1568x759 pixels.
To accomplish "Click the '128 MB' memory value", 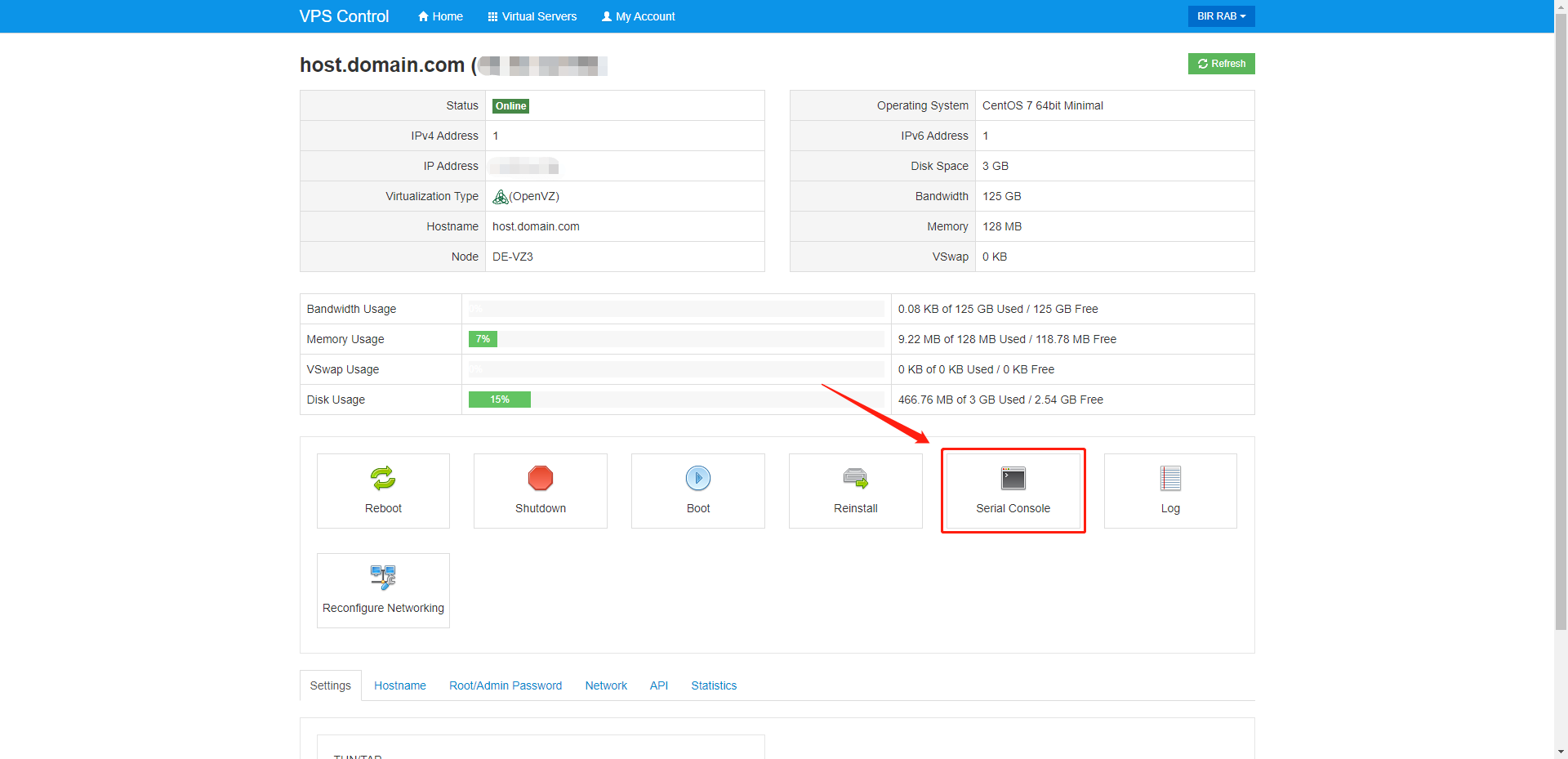I will point(1002,226).
